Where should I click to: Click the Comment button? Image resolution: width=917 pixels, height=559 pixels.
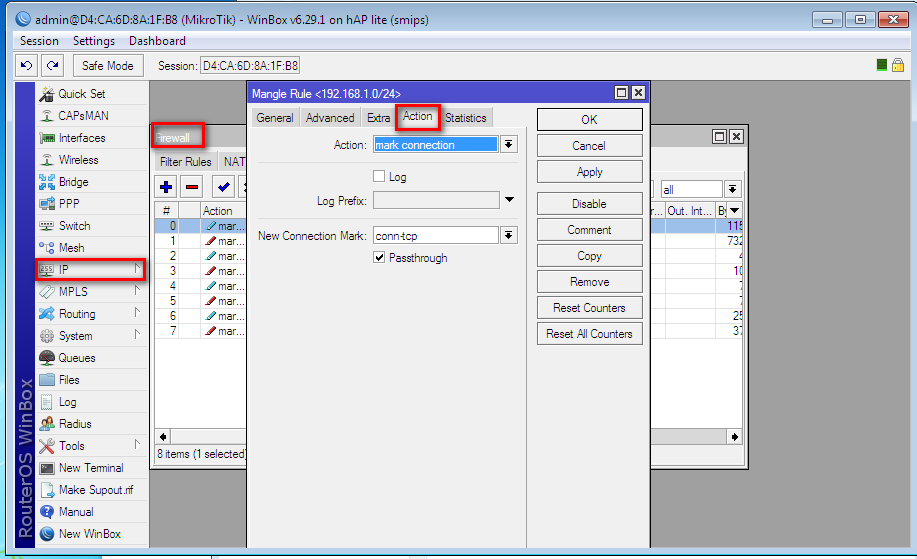pyautogui.click(x=590, y=230)
